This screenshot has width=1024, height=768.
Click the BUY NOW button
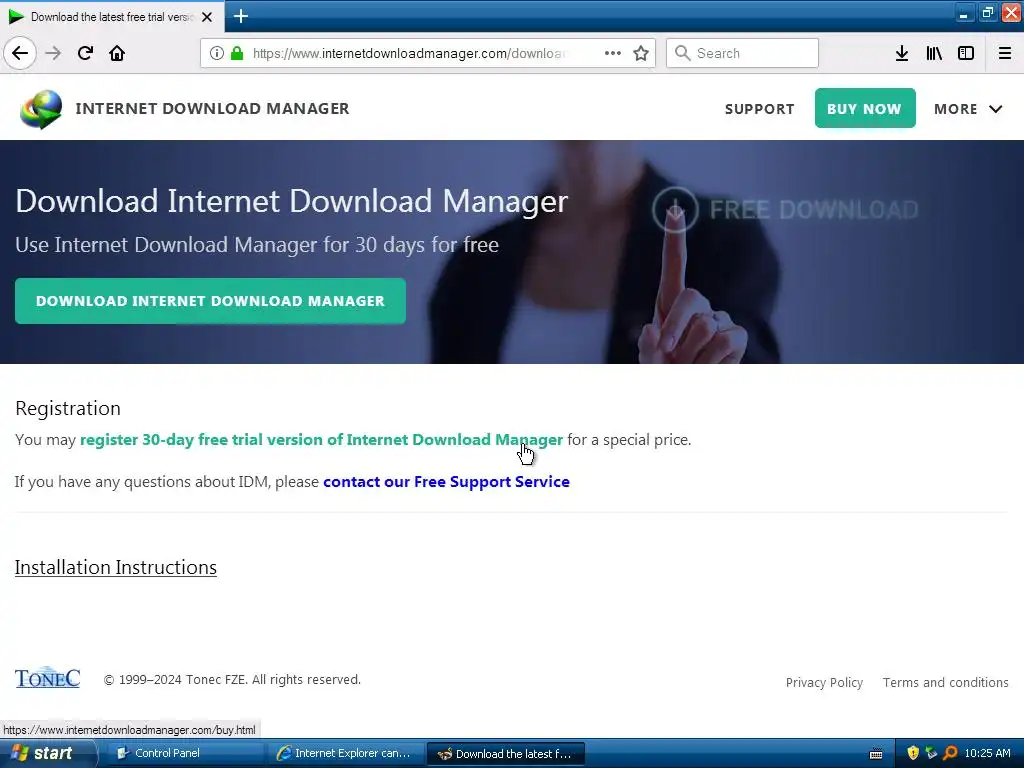click(865, 108)
